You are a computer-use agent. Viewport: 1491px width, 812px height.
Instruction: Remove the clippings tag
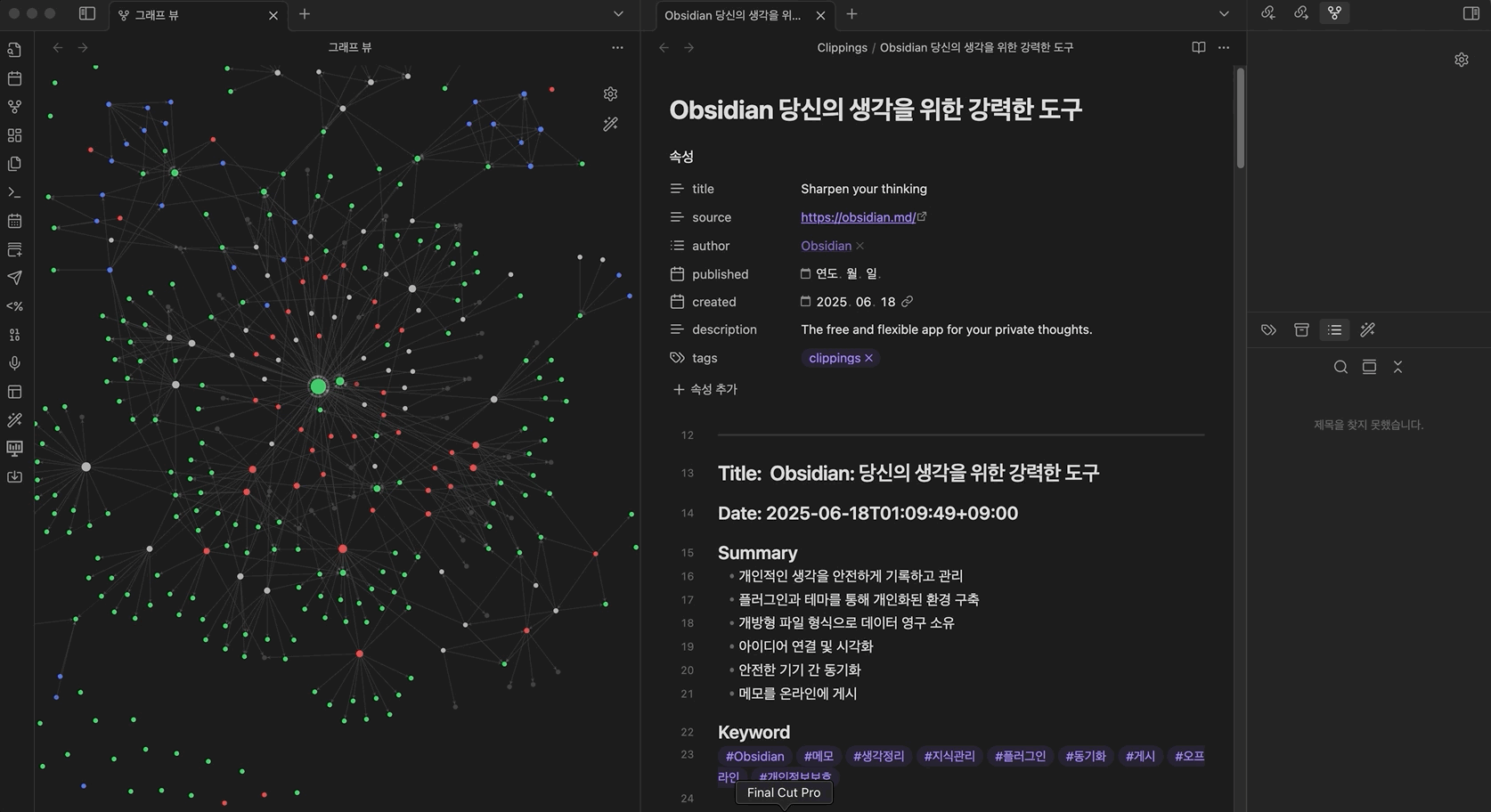(868, 358)
